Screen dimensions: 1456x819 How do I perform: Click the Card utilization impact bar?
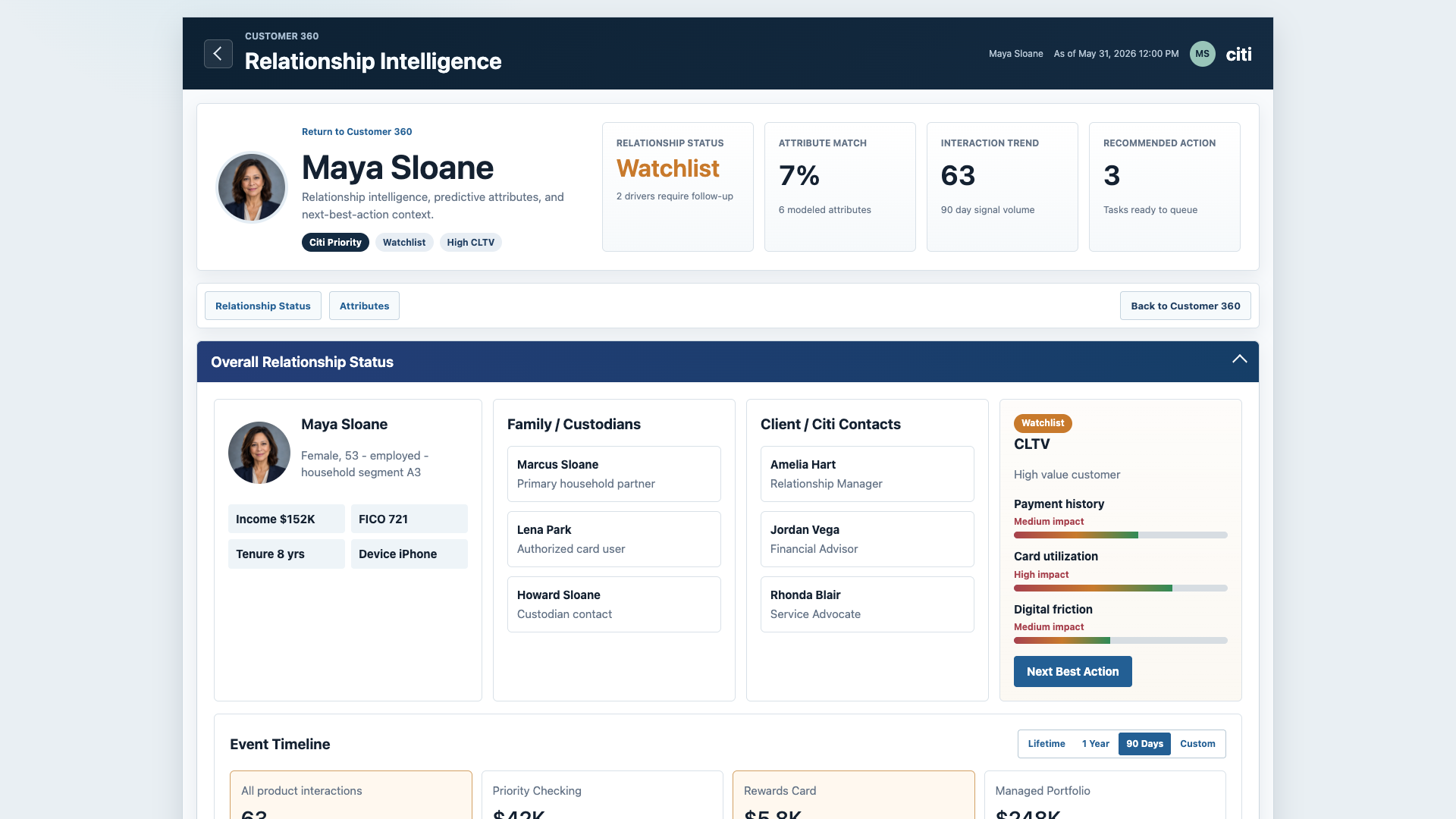click(x=1120, y=588)
